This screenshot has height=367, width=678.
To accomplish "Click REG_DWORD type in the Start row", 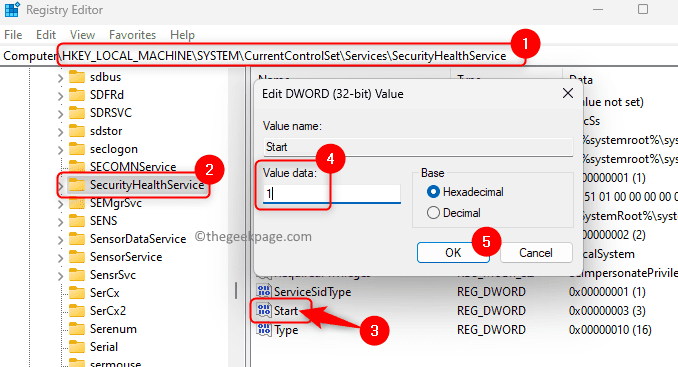I will (491, 311).
